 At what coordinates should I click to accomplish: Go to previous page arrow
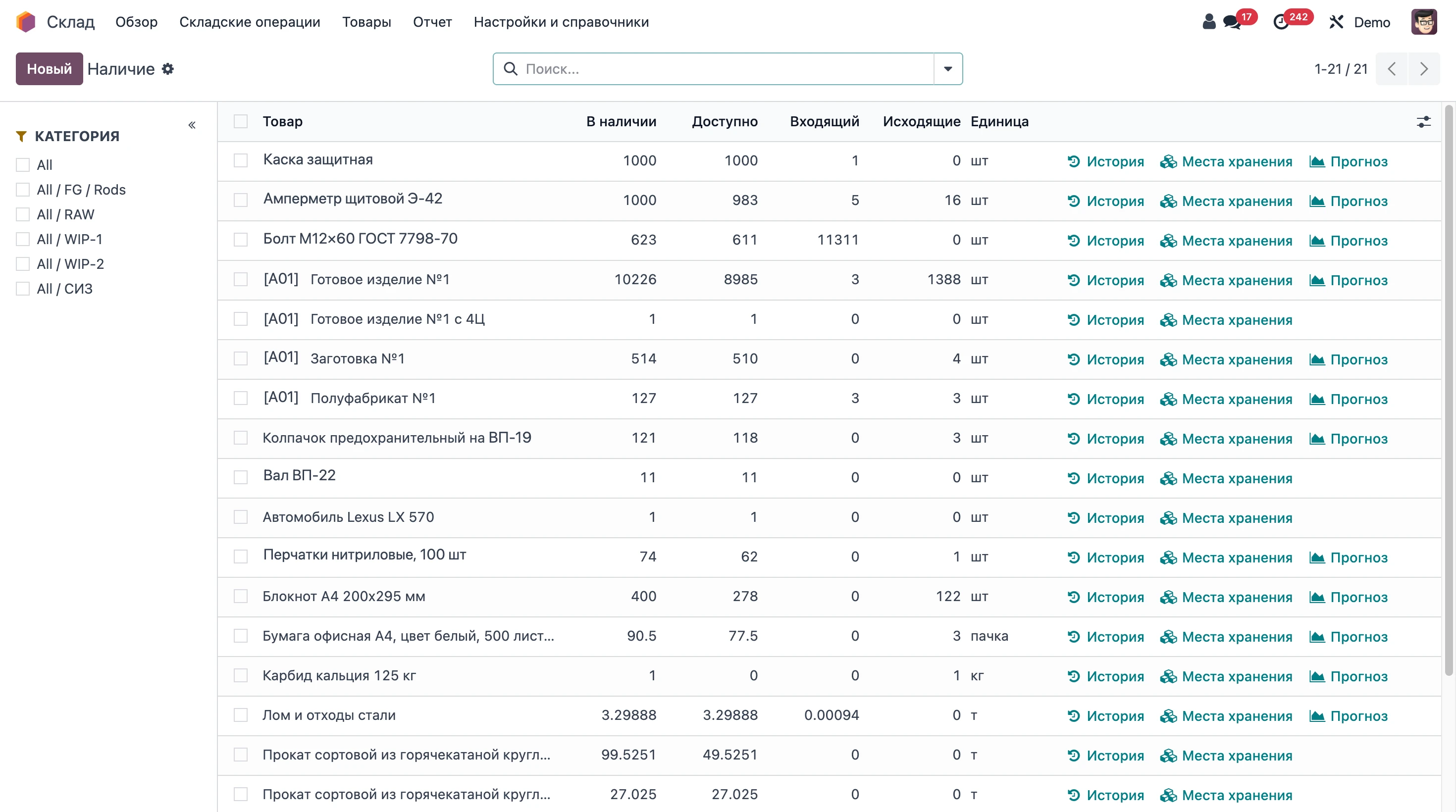(x=1392, y=69)
